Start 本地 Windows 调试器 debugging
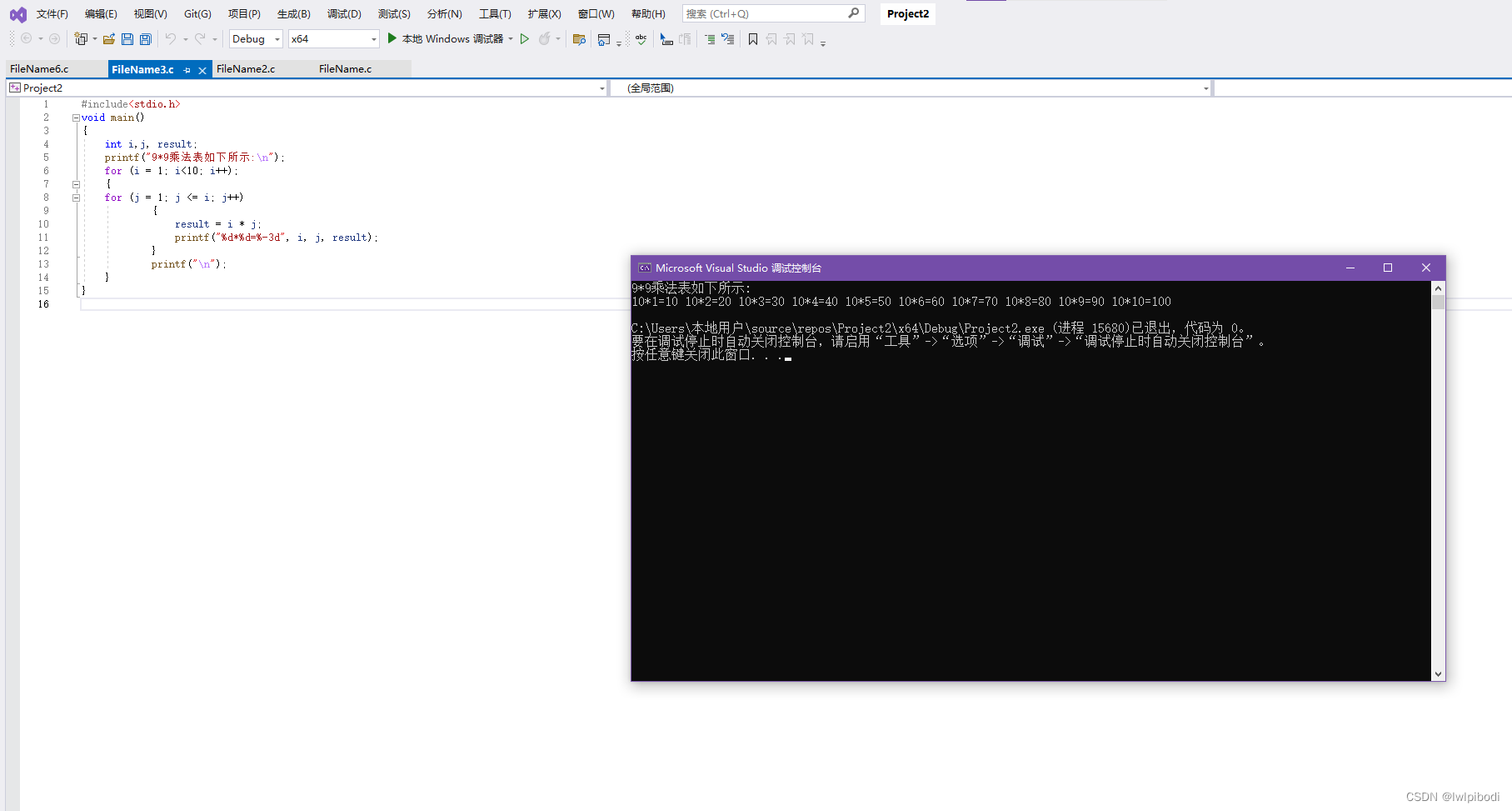1512x811 pixels. point(446,39)
